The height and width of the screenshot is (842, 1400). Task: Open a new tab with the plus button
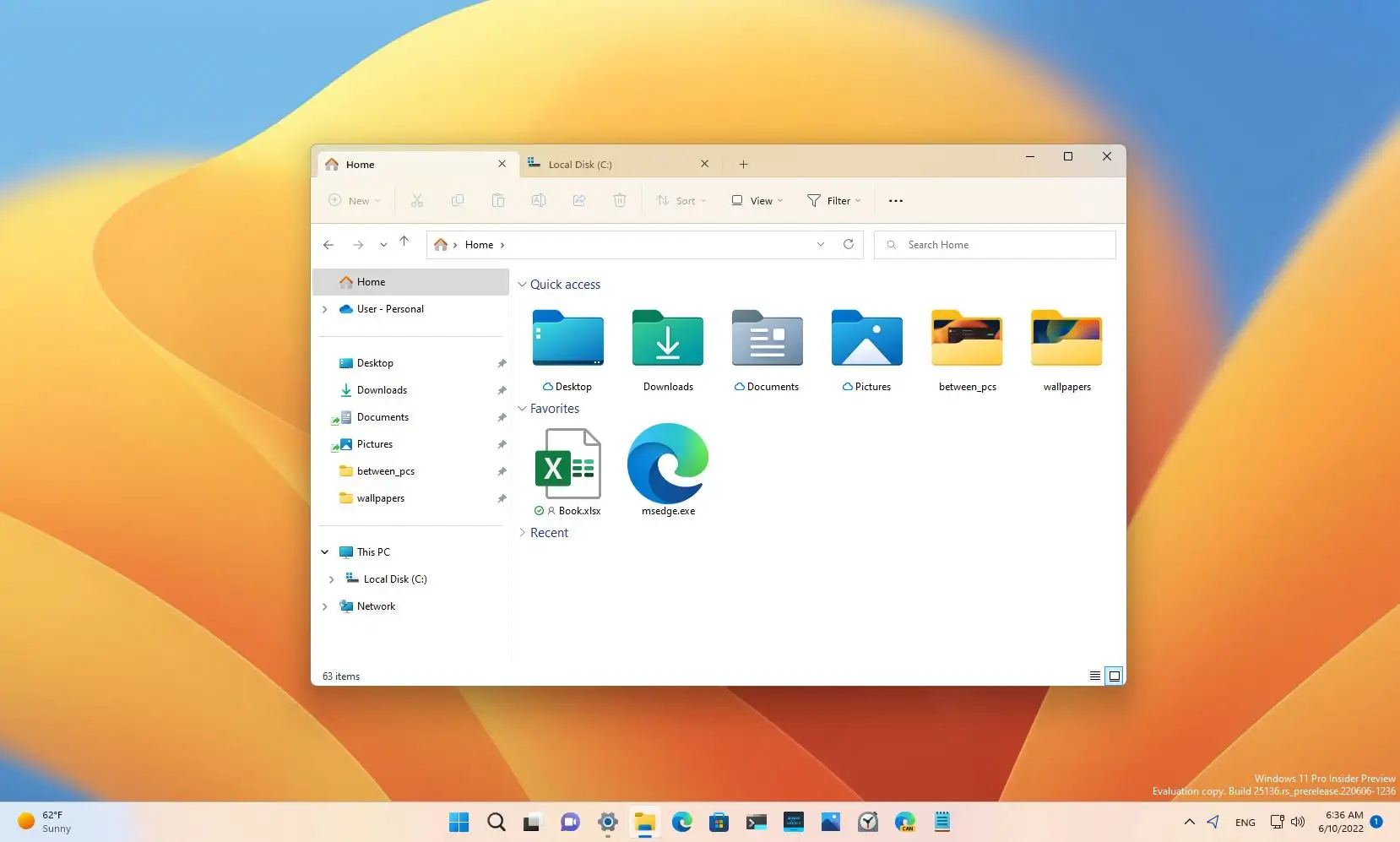(742, 164)
